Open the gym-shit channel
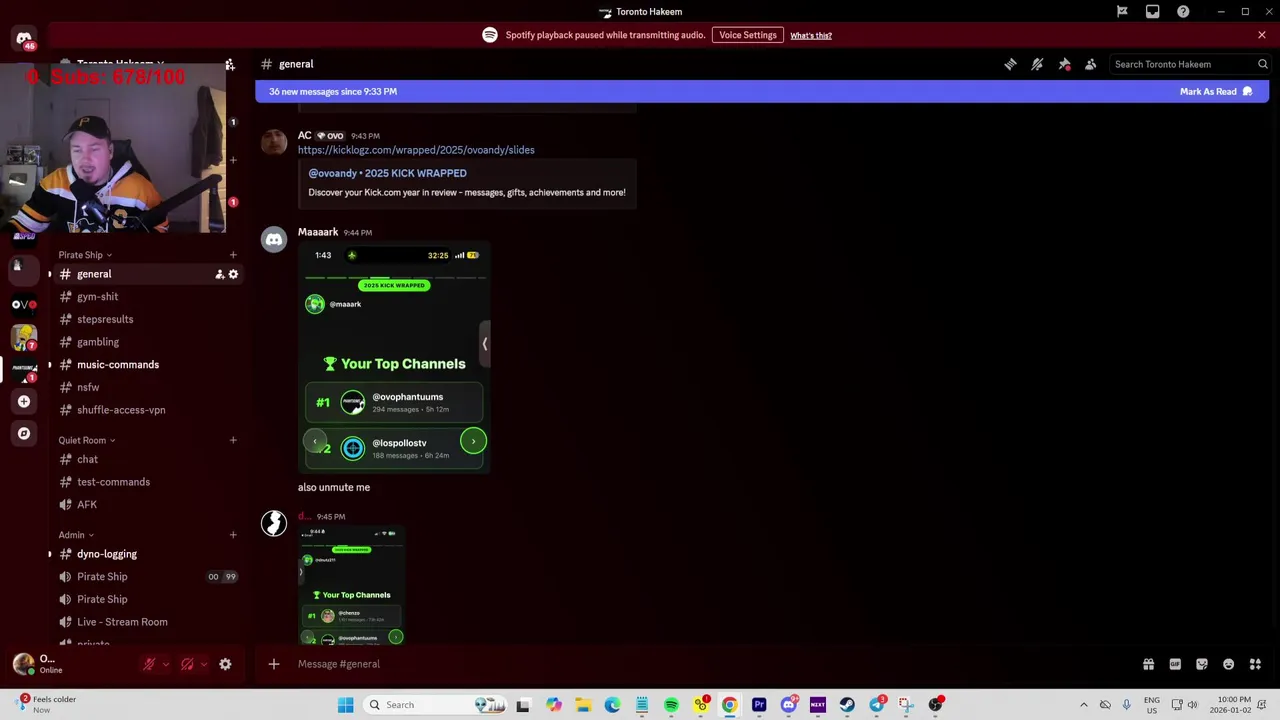 [x=148, y=297]
